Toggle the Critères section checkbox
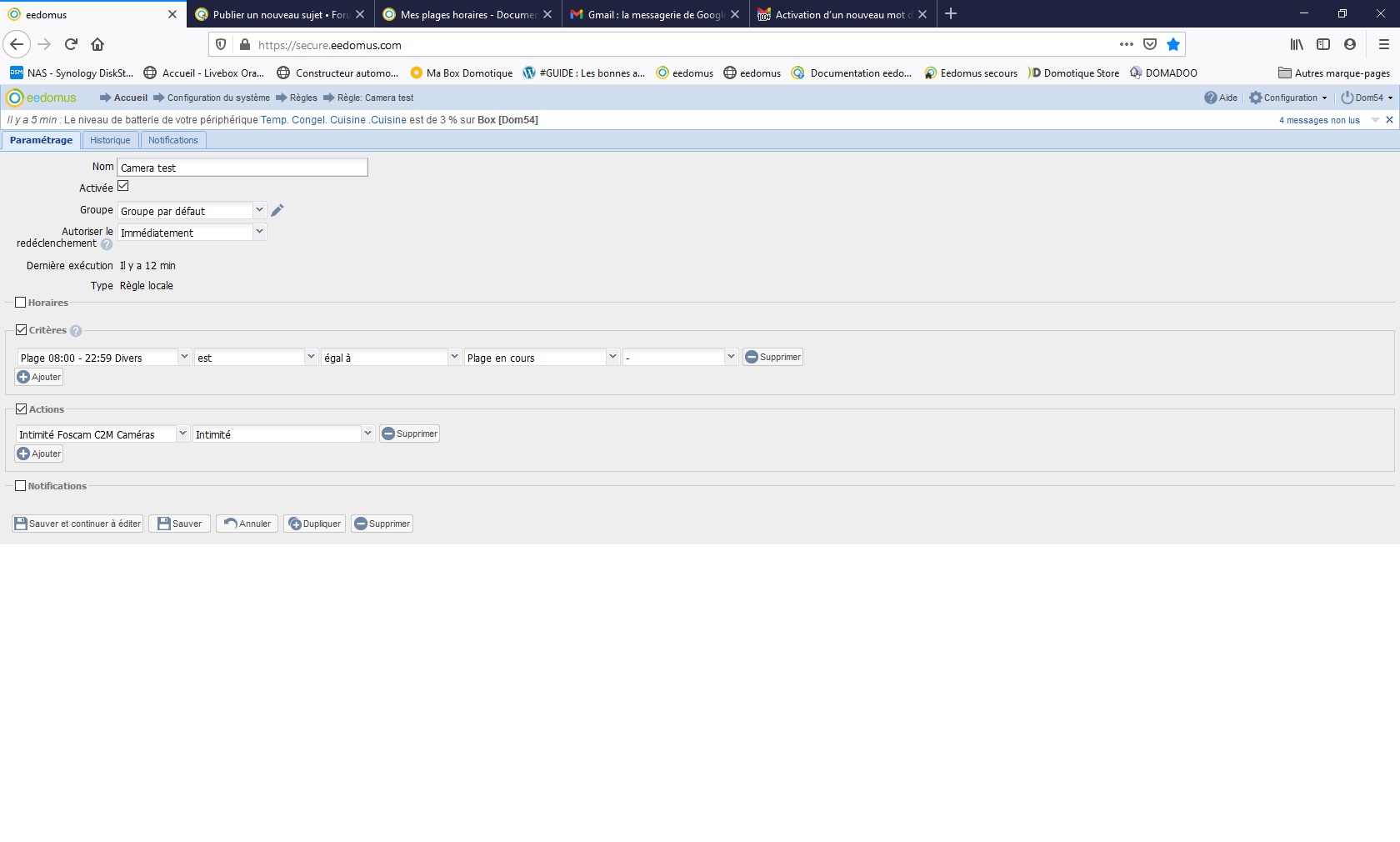This screenshot has width=1400, height=842. [22, 330]
